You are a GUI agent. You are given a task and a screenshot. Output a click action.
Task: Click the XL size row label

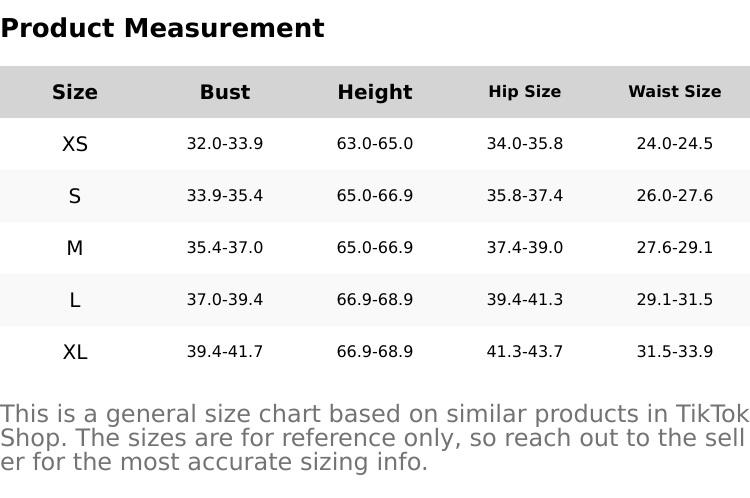coord(75,352)
